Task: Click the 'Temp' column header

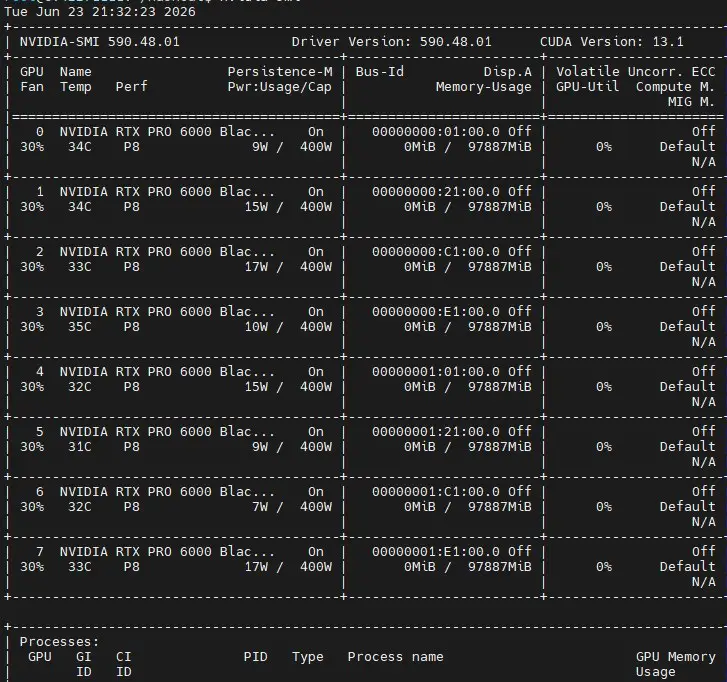Action: (76, 87)
